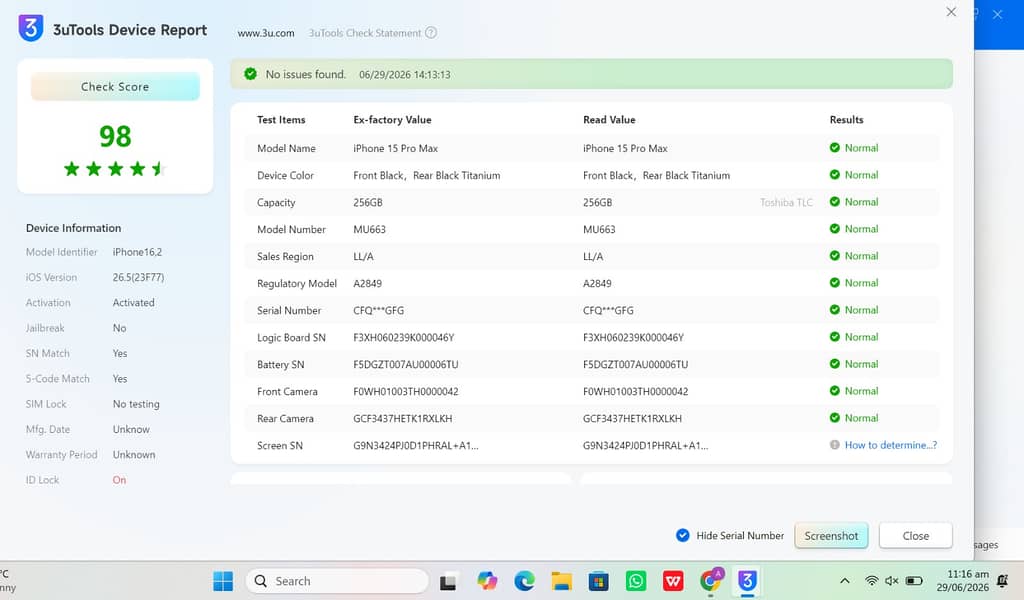Screen dimensions: 1024x600
Task: Open Google Chrome from taskbar
Action: (x=711, y=581)
